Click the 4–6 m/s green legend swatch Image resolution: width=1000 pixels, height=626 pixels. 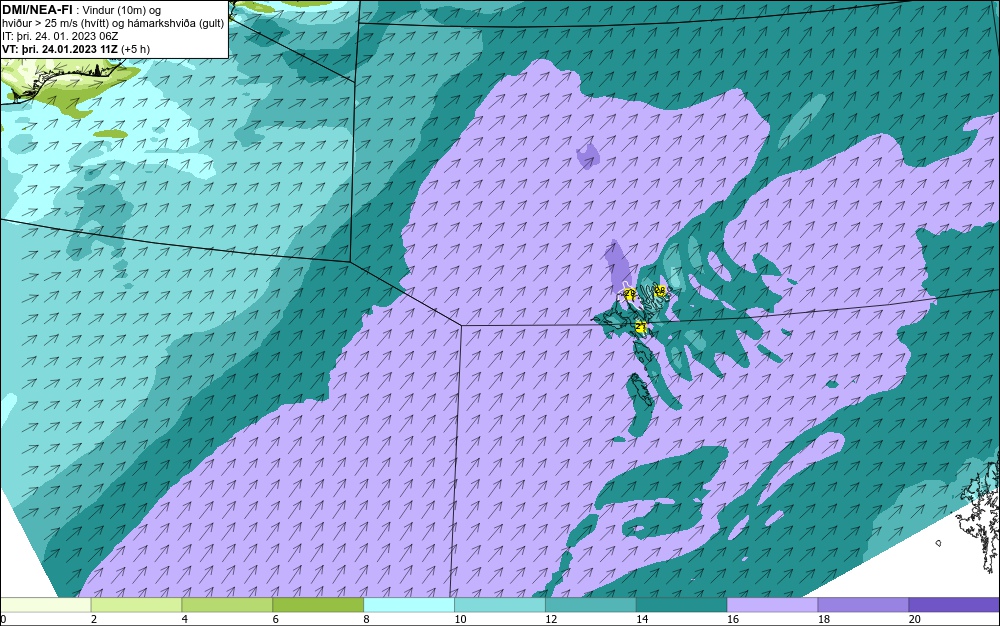click(x=227, y=604)
